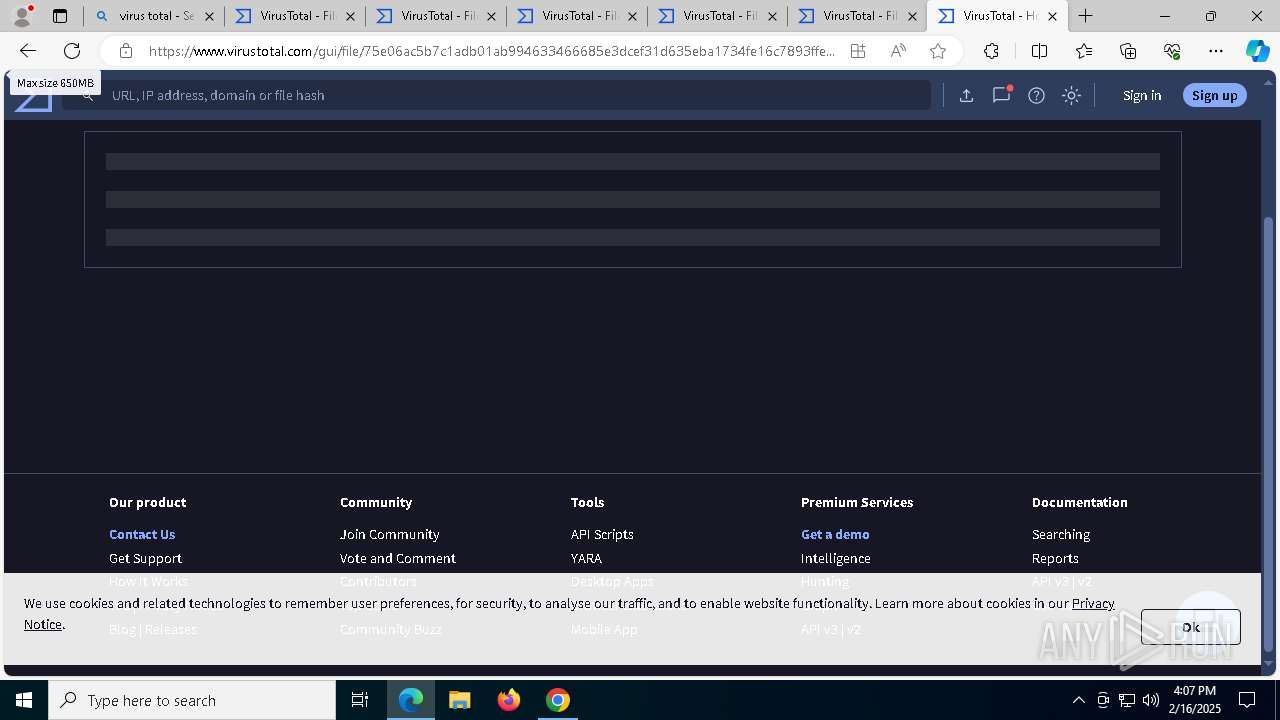Image resolution: width=1280 pixels, height=720 pixels.
Task: Open the app available icon in address bar
Action: (858, 51)
